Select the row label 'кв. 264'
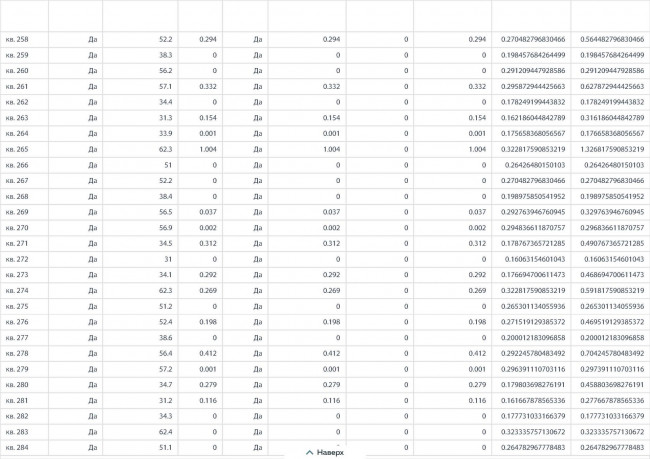 (x=17, y=134)
